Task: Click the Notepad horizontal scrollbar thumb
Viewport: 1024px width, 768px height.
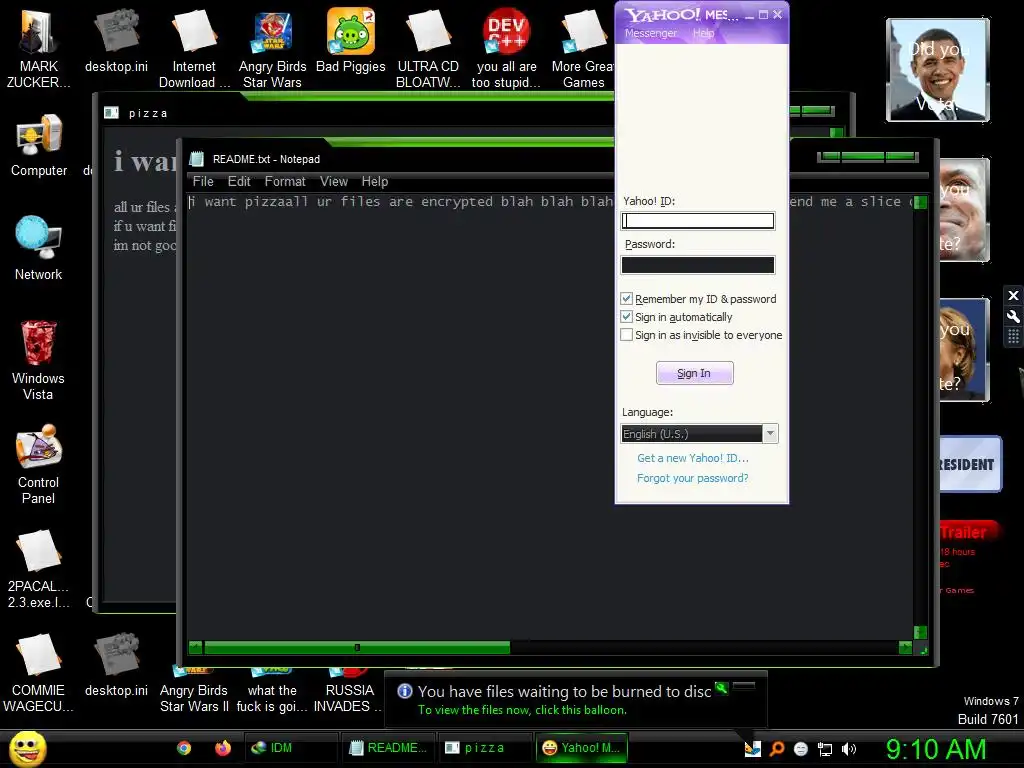Action: [x=357, y=648]
